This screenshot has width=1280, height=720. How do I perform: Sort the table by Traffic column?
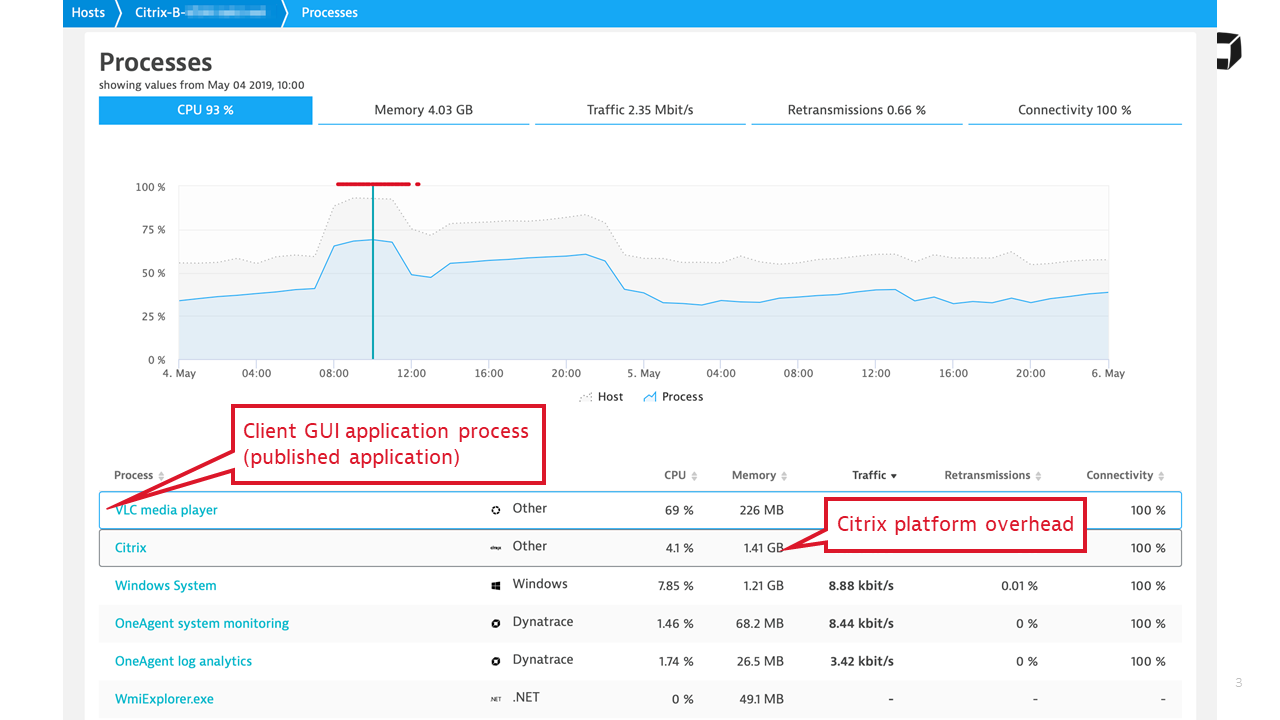875,476
